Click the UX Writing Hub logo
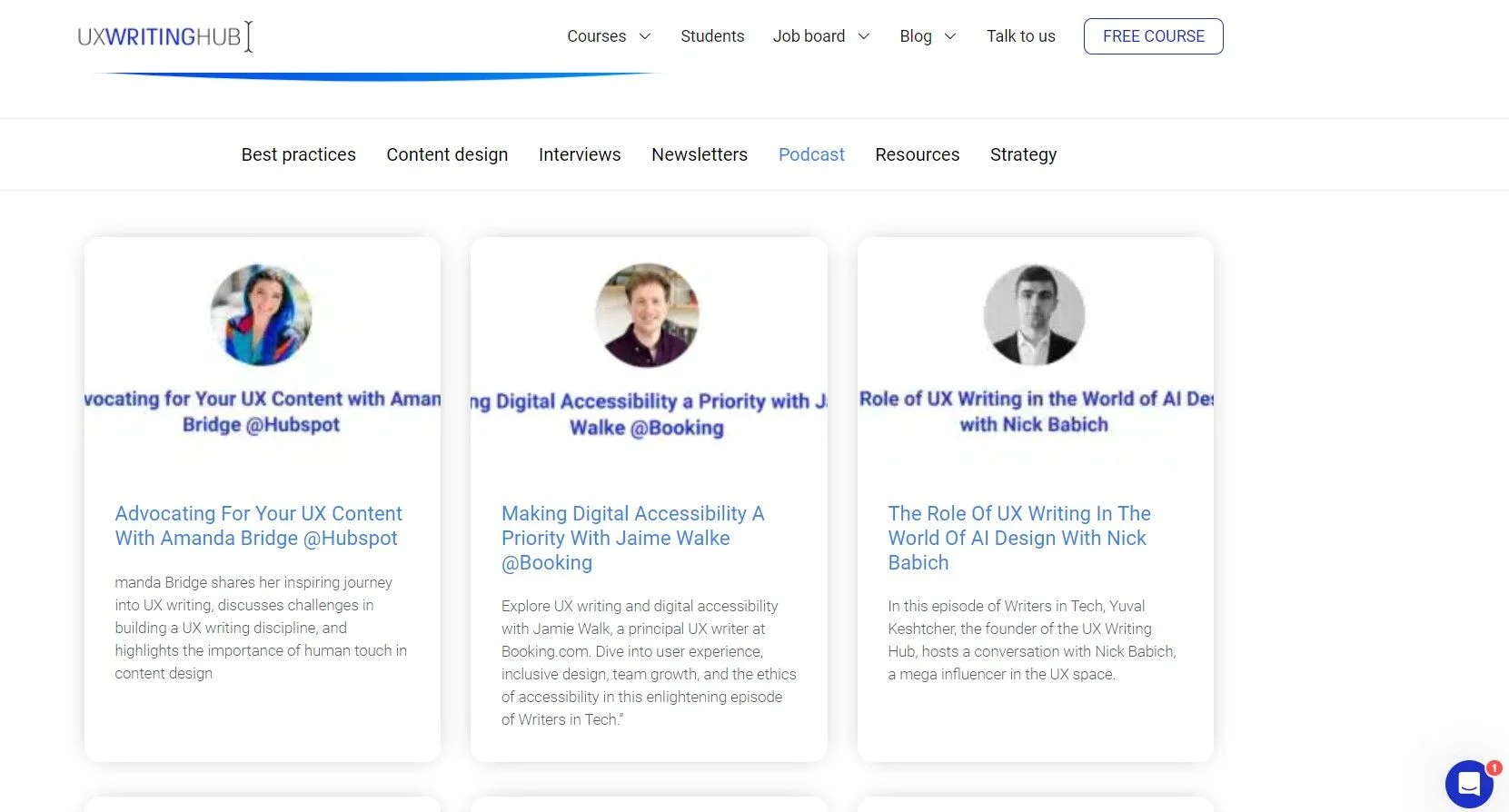Image resolution: width=1509 pixels, height=812 pixels. [x=164, y=36]
